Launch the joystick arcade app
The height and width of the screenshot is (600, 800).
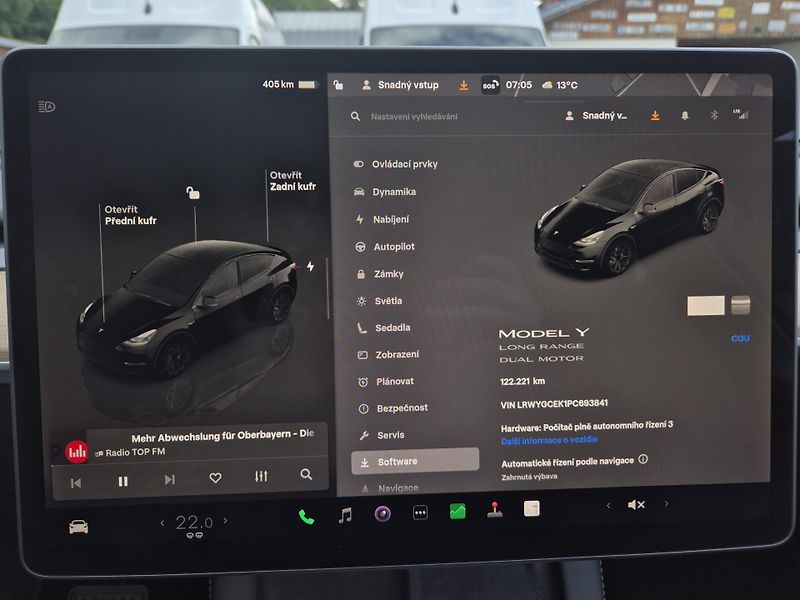coord(494,510)
